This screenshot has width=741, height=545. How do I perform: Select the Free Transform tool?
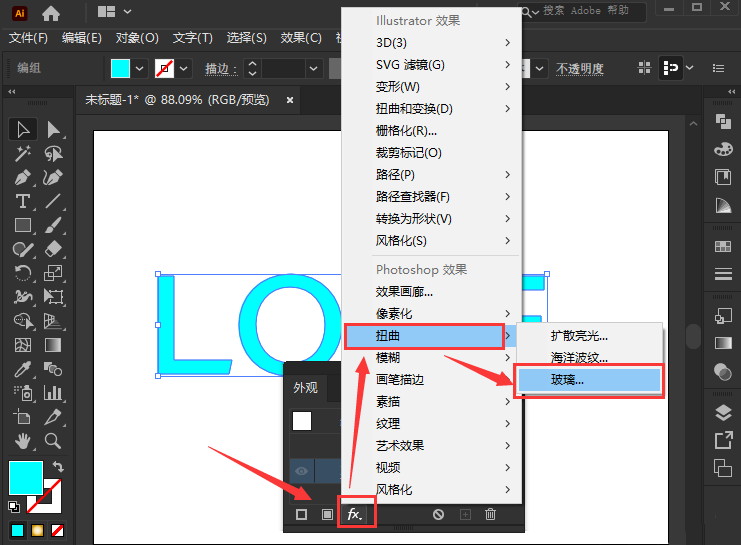[53, 297]
